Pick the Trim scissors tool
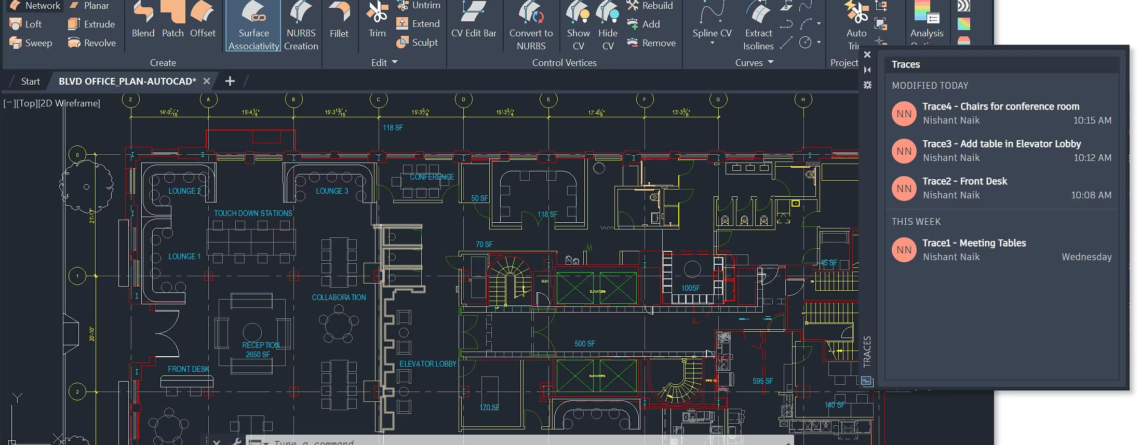 (x=377, y=20)
